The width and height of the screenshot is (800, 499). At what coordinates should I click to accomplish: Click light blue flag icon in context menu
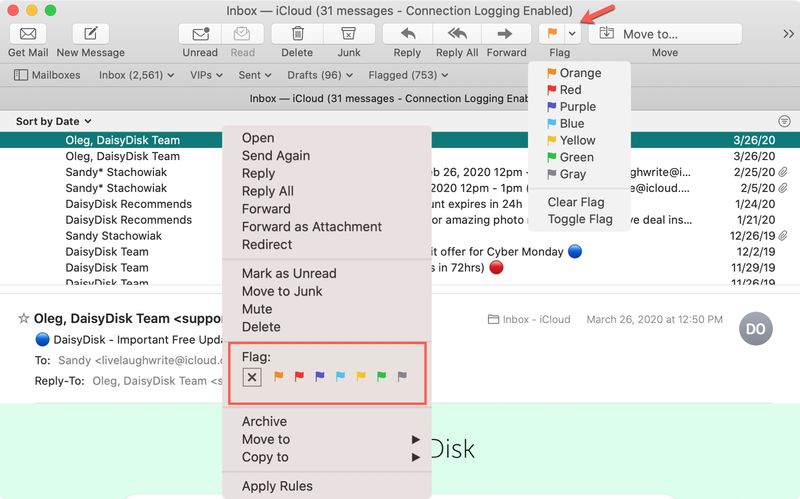pos(340,377)
